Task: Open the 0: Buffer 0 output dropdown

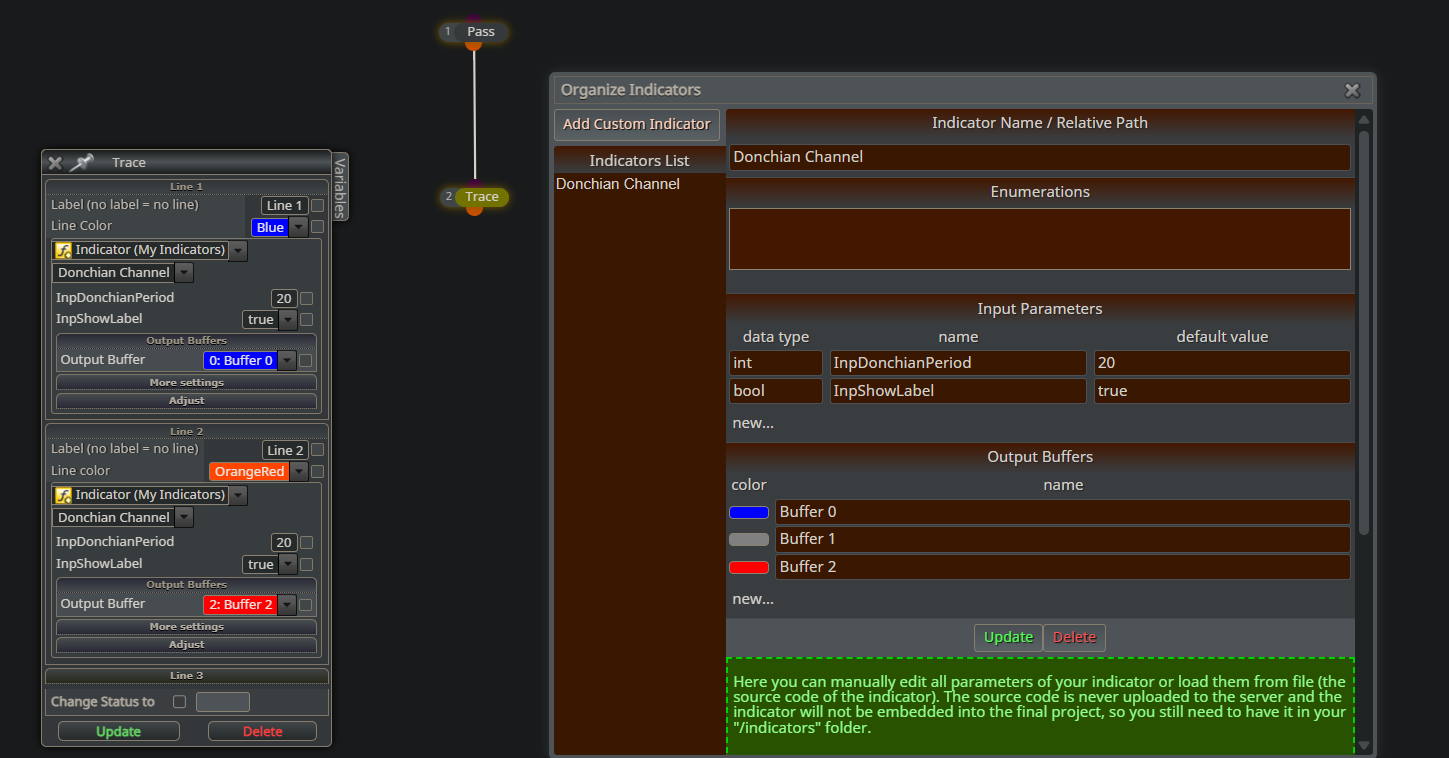Action: coord(287,360)
